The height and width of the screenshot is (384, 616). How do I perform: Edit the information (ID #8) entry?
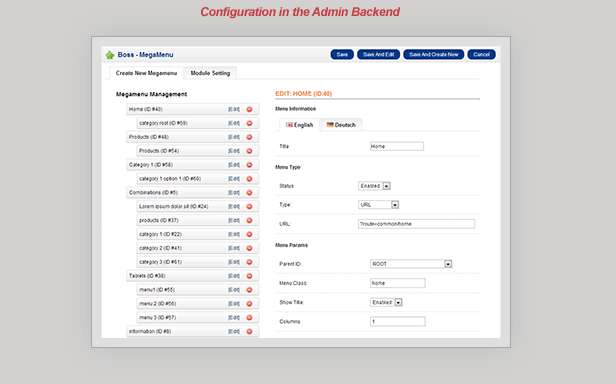(234, 331)
